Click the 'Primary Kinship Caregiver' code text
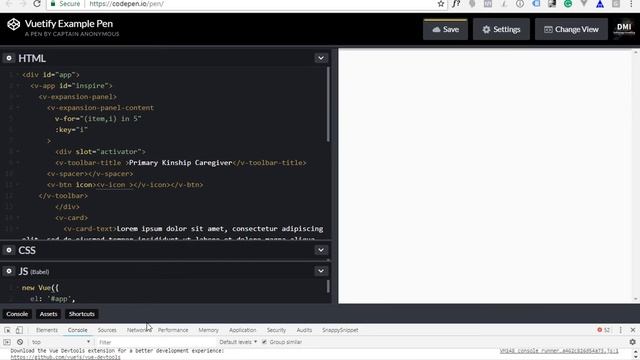 (x=180, y=162)
